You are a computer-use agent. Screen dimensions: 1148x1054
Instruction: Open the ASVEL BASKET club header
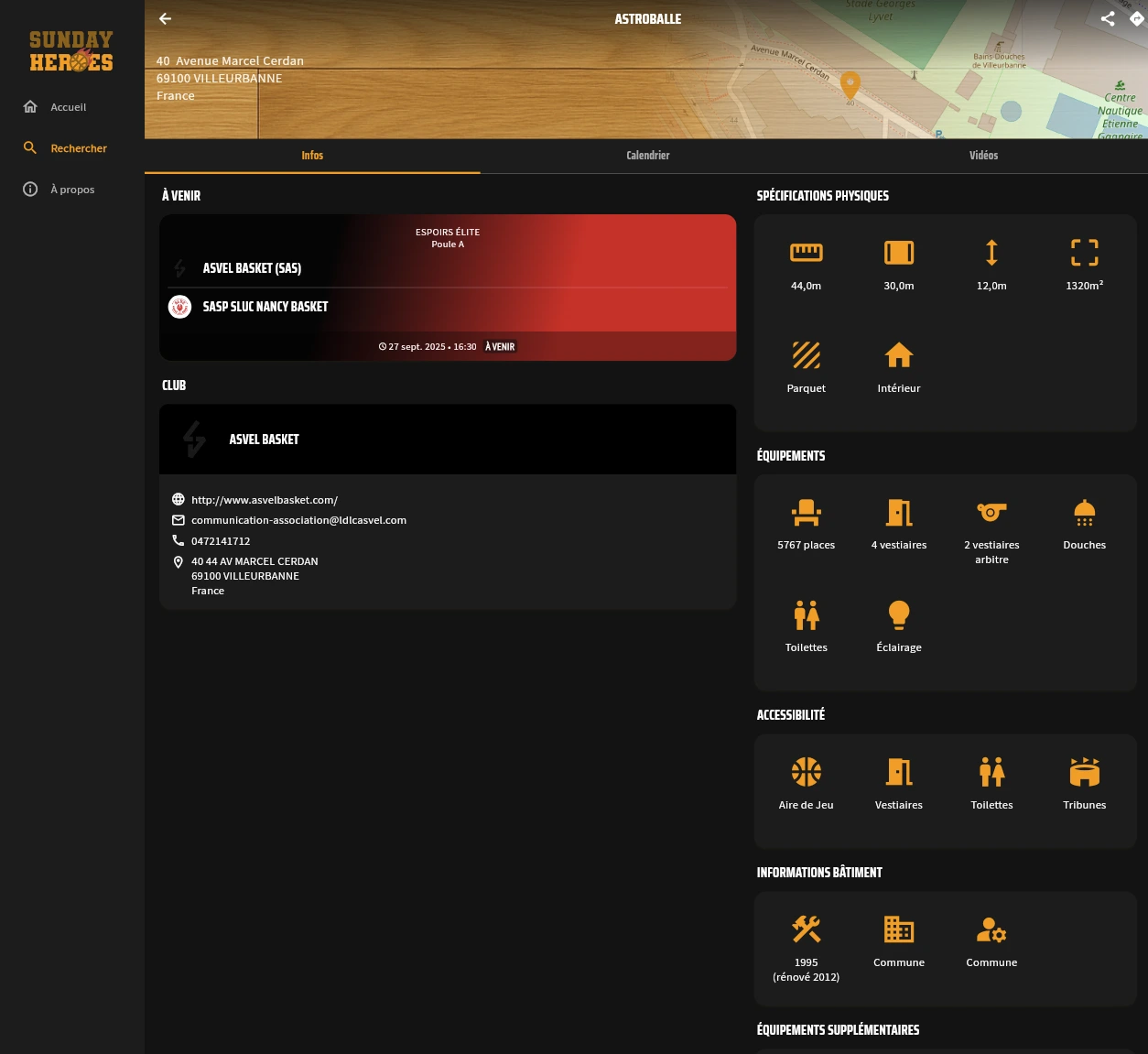tap(448, 440)
